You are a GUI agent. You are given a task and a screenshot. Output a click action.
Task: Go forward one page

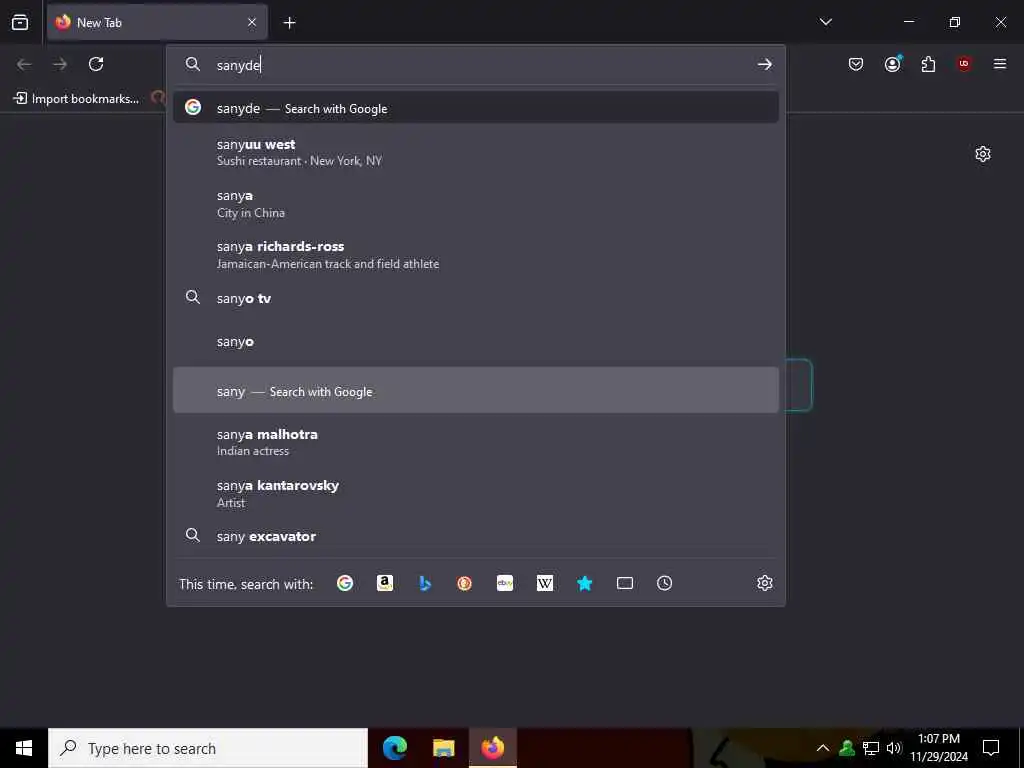(60, 64)
